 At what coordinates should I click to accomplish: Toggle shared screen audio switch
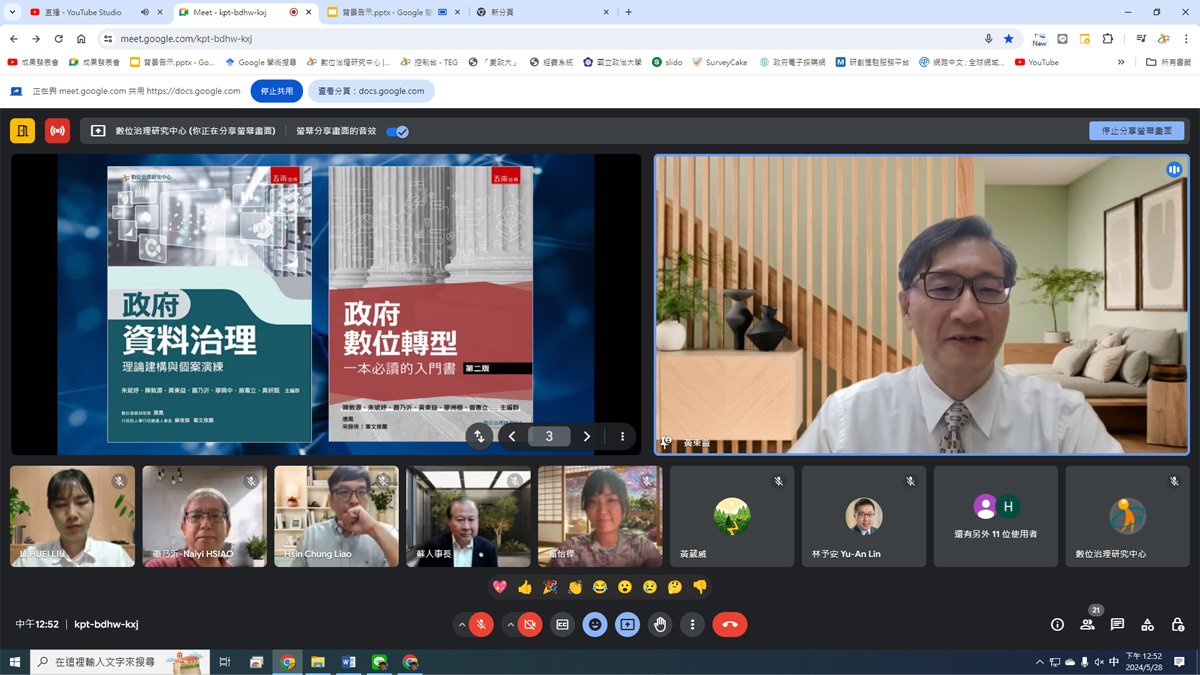point(397,131)
